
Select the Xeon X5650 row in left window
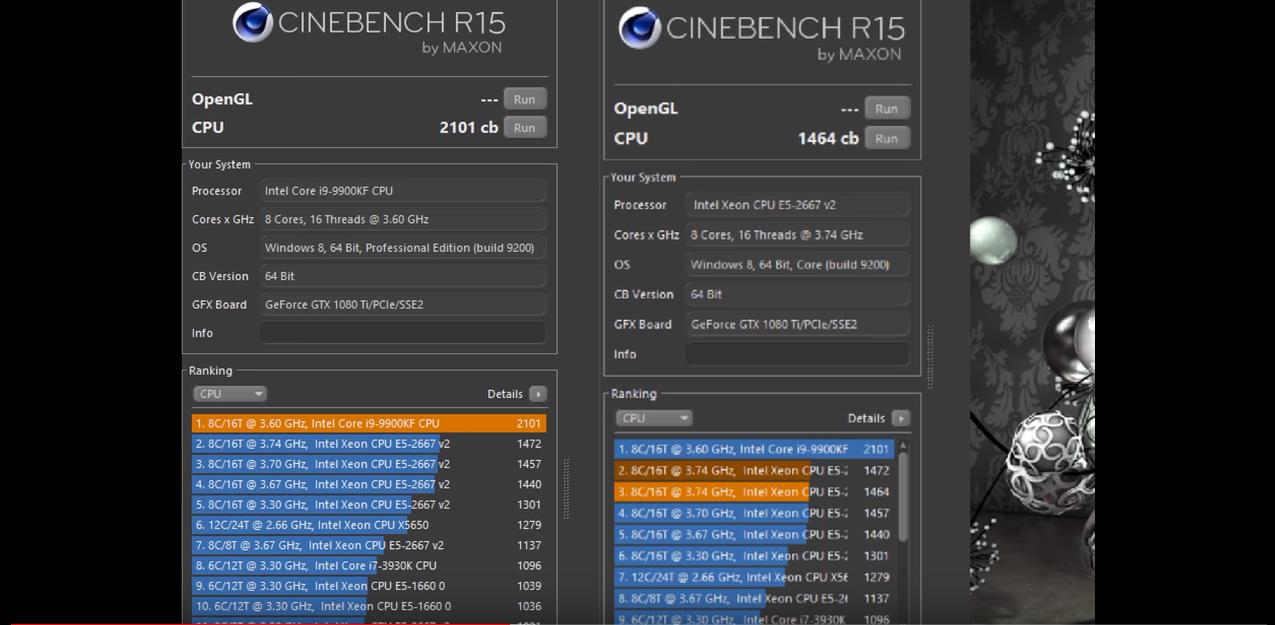point(369,525)
